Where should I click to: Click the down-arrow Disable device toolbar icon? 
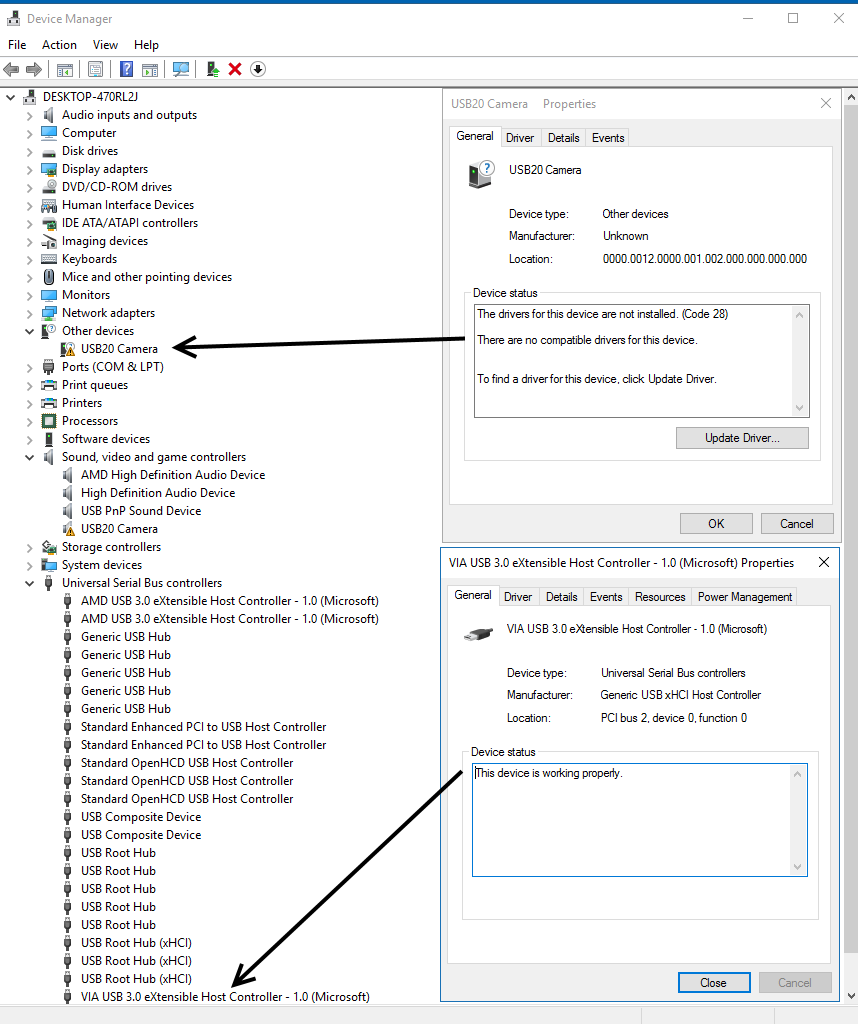(x=258, y=69)
